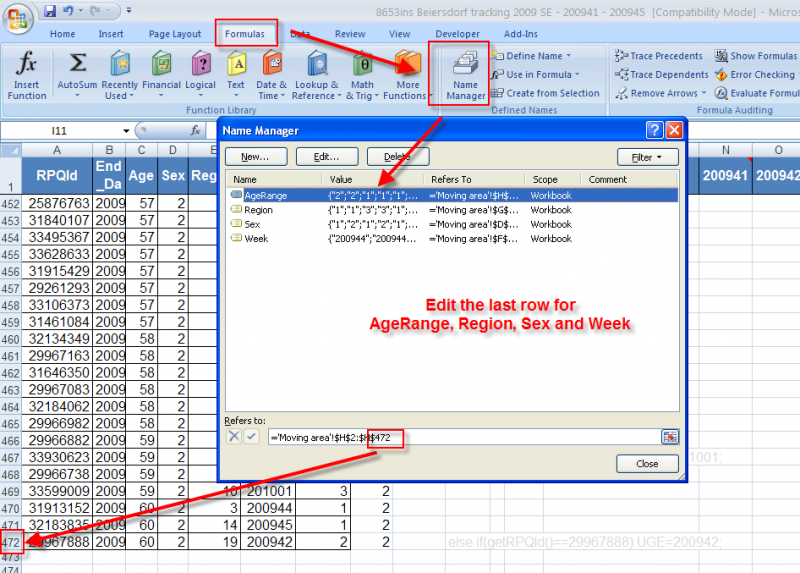The width and height of the screenshot is (800, 573).
Task: Click the Insert Function icon
Action: pos(27,66)
